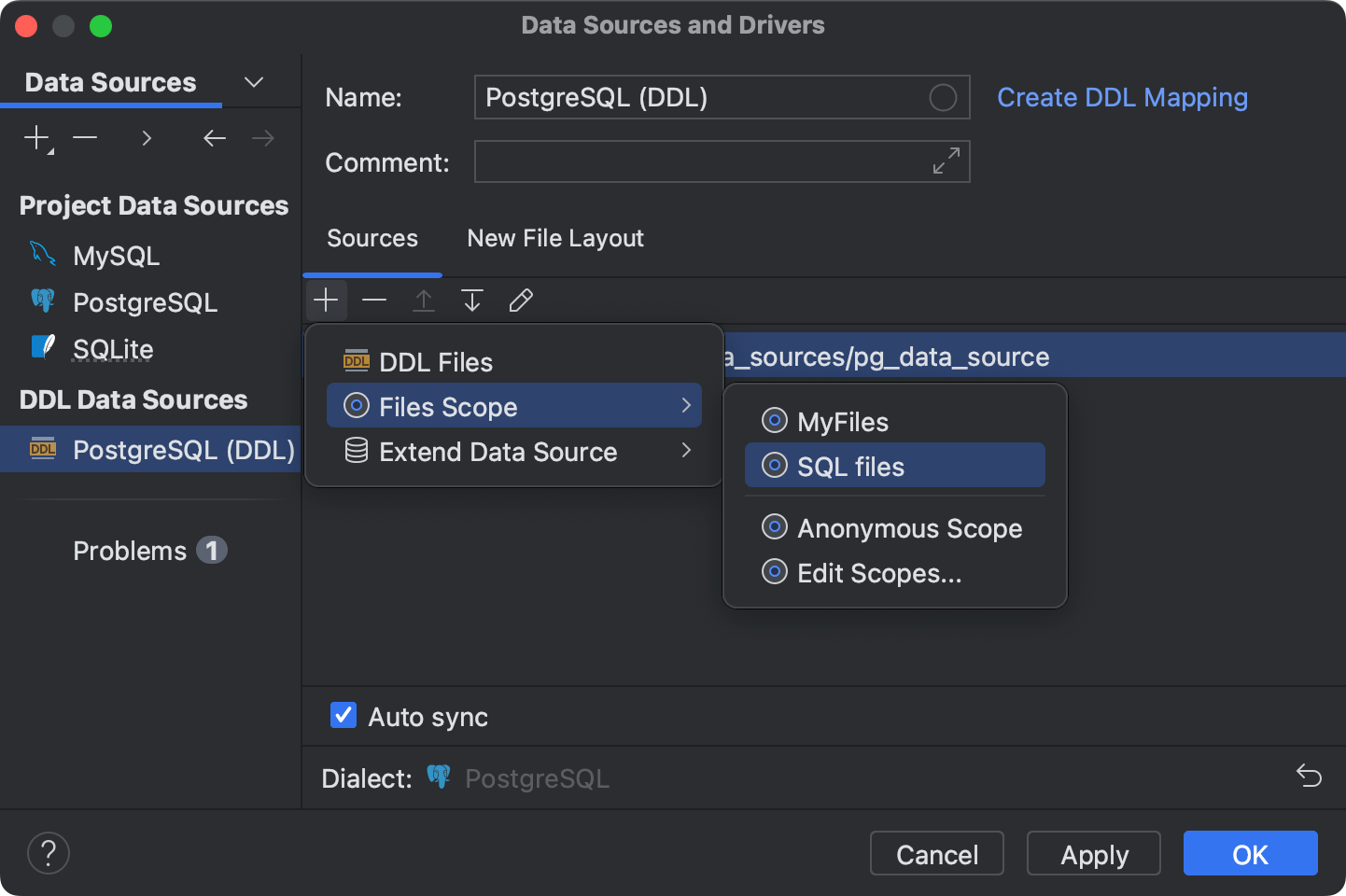This screenshot has width=1346, height=896.
Task: Apply the changes
Action: (x=1093, y=853)
